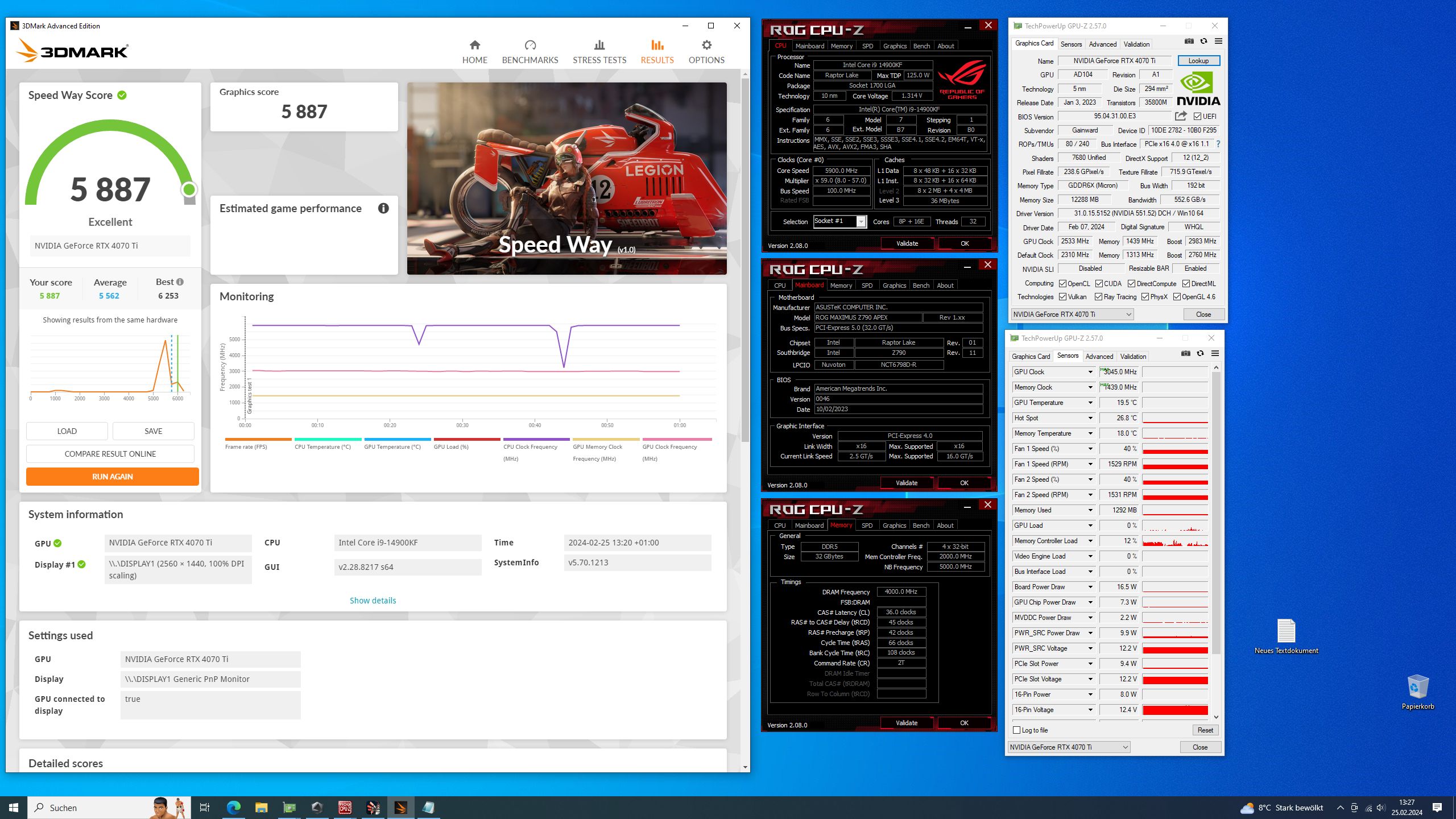Open Graphics tab in bottom CPU-Z window
This screenshot has width=1456, height=819.
[894, 526]
